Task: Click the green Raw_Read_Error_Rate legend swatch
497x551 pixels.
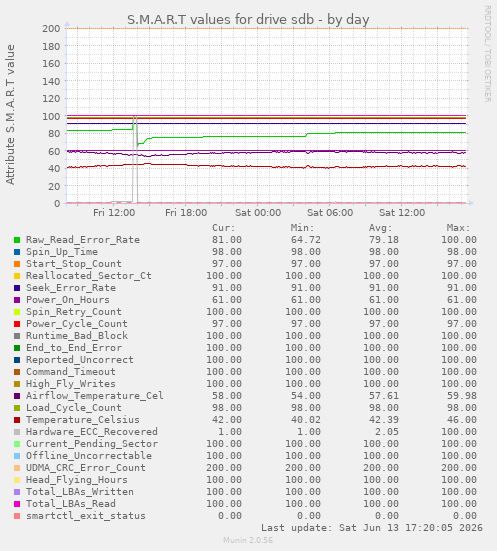Action: point(17,240)
